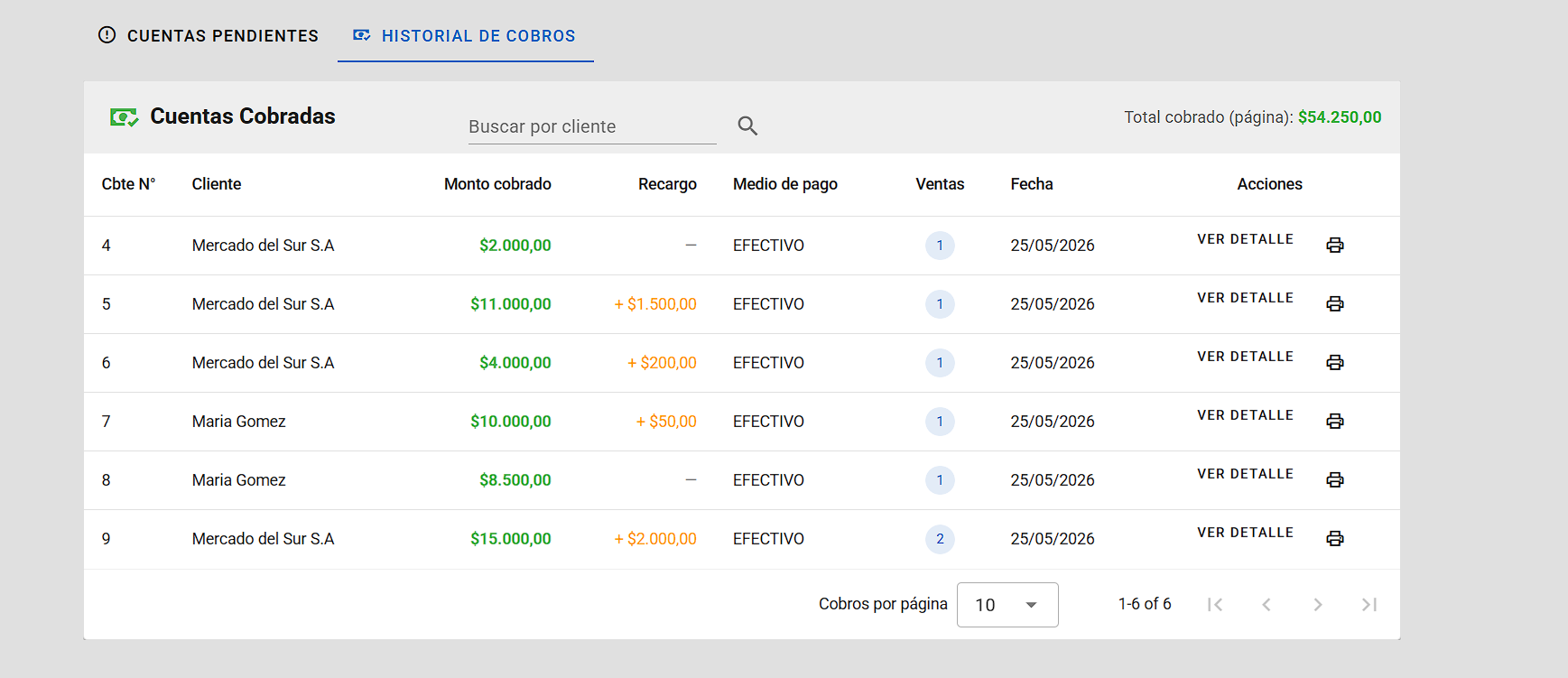Click the search magnifier icon
The height and width of the screenshot is (678, 1568).
tap(747, 125)
